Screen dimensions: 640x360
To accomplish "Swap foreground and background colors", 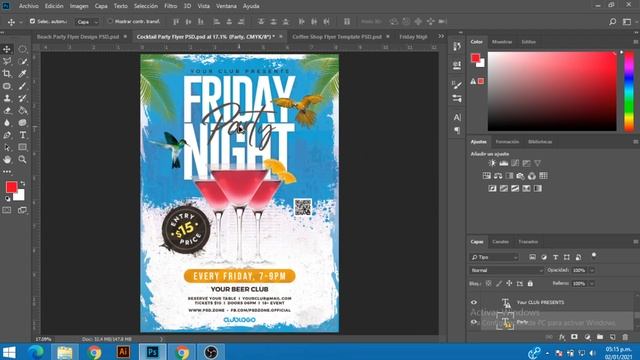I will click(x=23, y=183).
